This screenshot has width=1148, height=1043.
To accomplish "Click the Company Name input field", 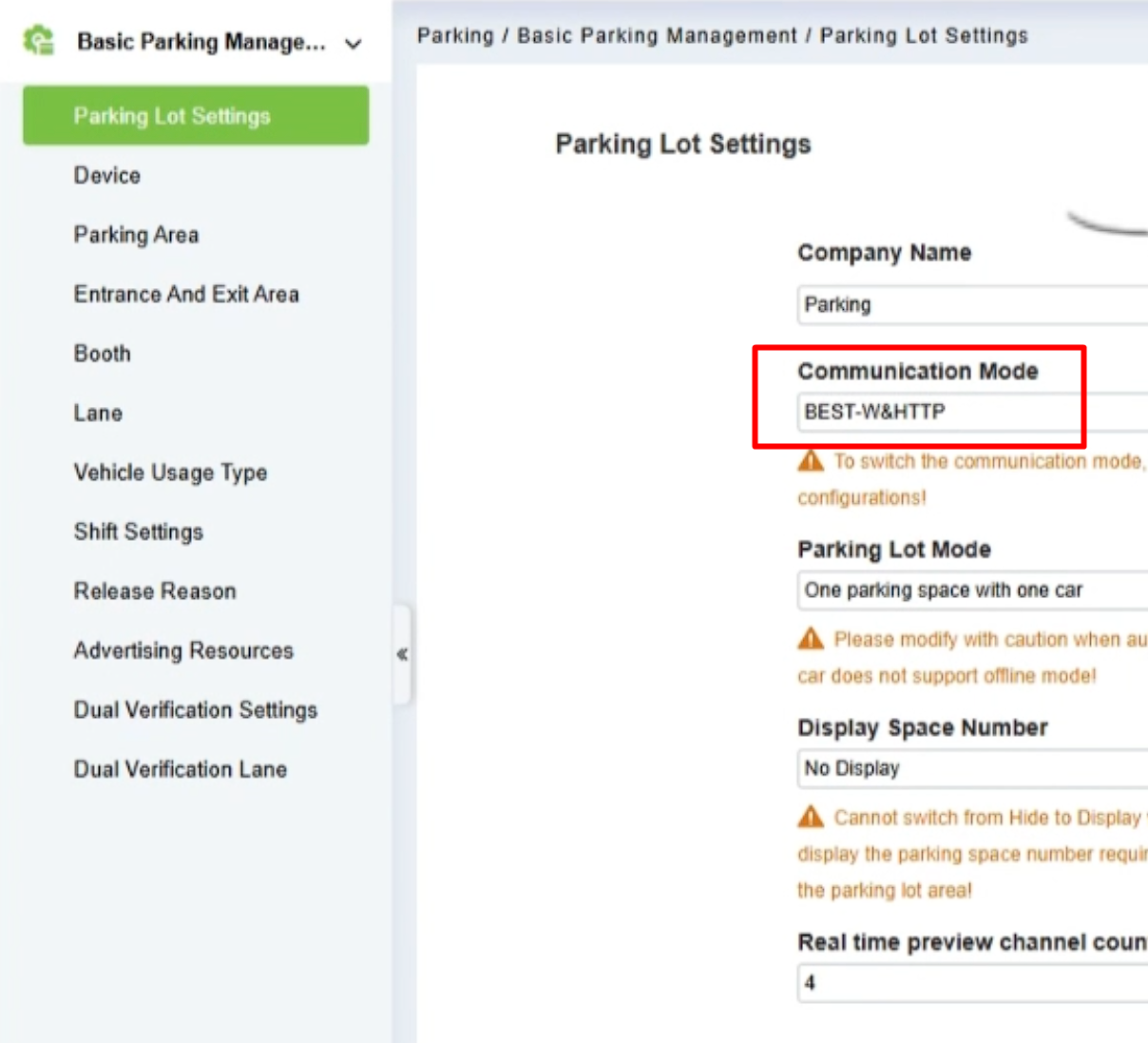I will [x=972, y=305].
